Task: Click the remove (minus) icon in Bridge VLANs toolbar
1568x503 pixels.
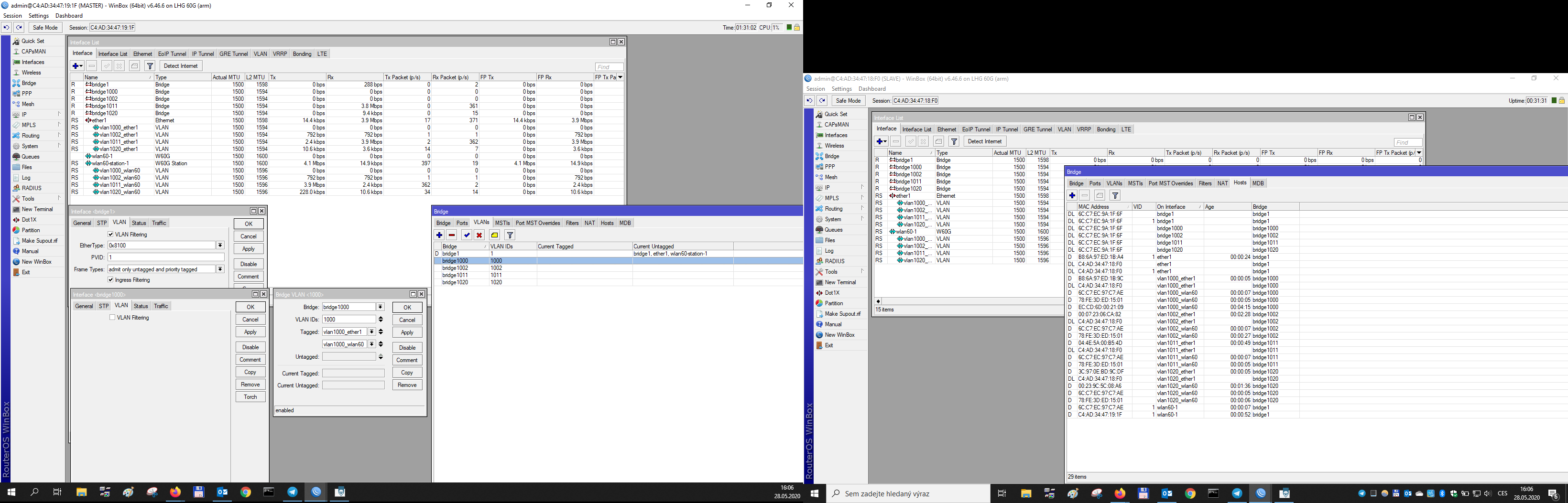Action: pos(452,235)
